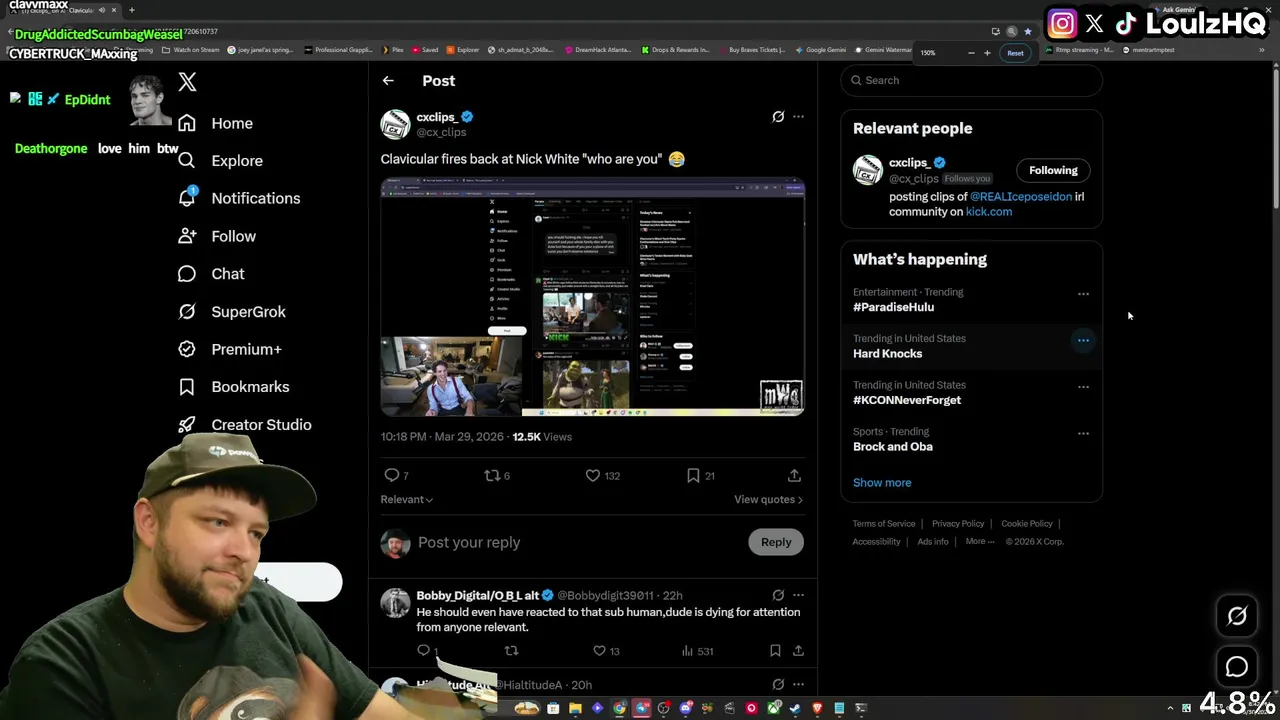
Task: Click the Grok icon on Bobby_Digital reply
Action: coord(778,595)
